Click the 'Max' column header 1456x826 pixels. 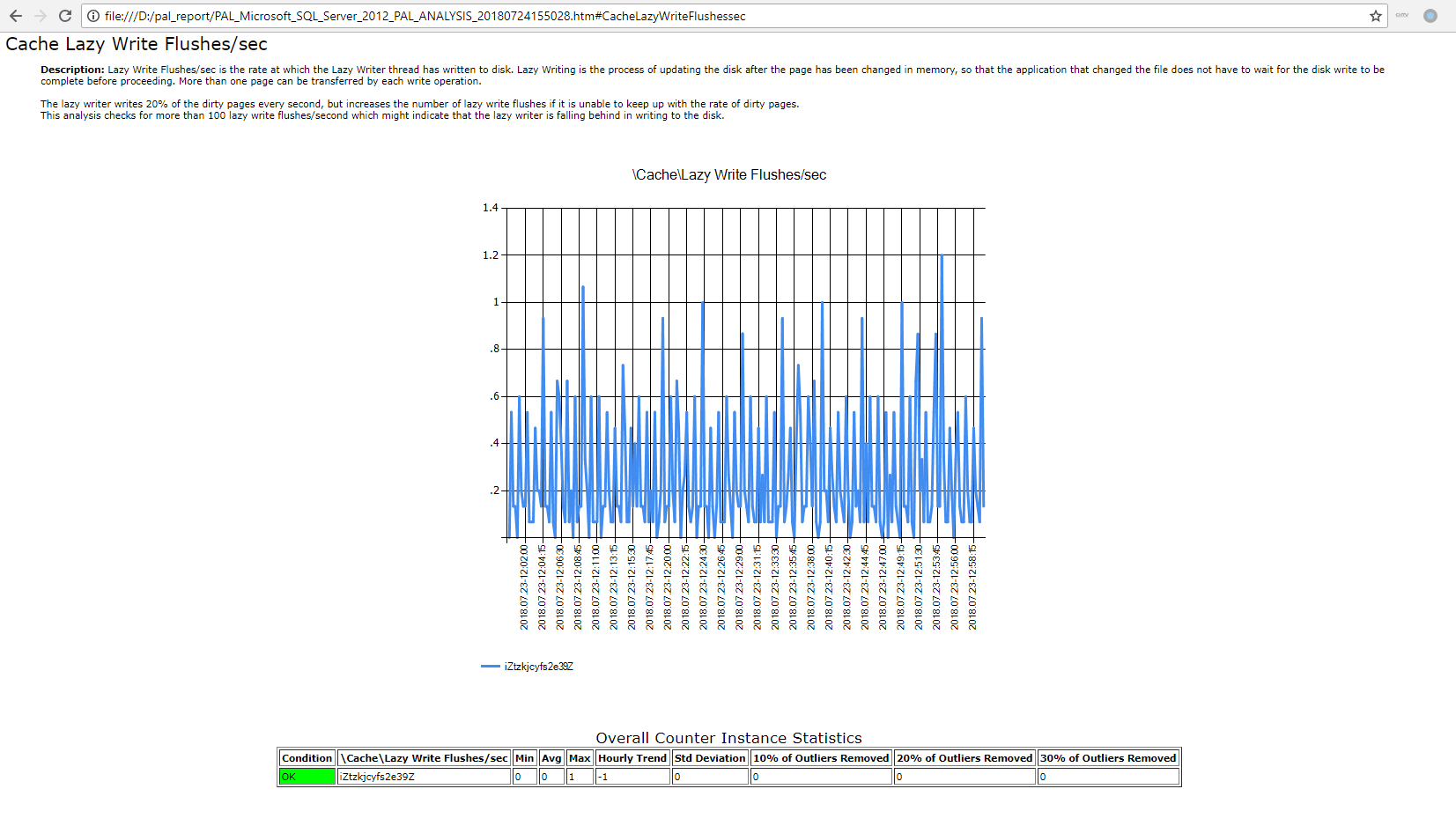coord(580,758)
